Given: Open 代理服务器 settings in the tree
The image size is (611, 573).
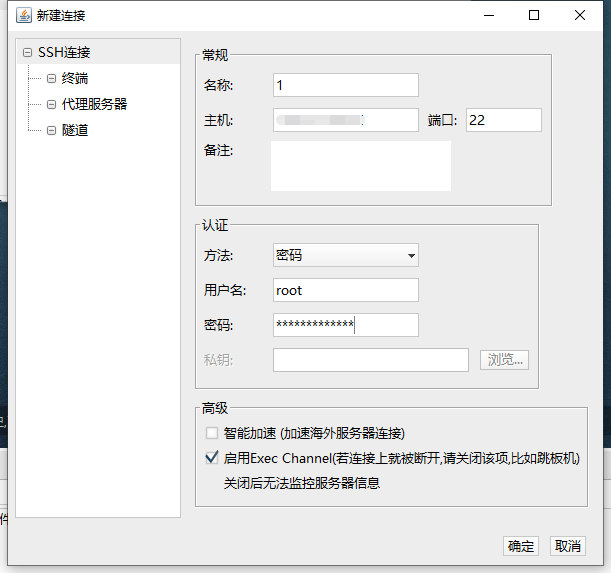Looking at the screenshot, I should click(x=94, y=104).
